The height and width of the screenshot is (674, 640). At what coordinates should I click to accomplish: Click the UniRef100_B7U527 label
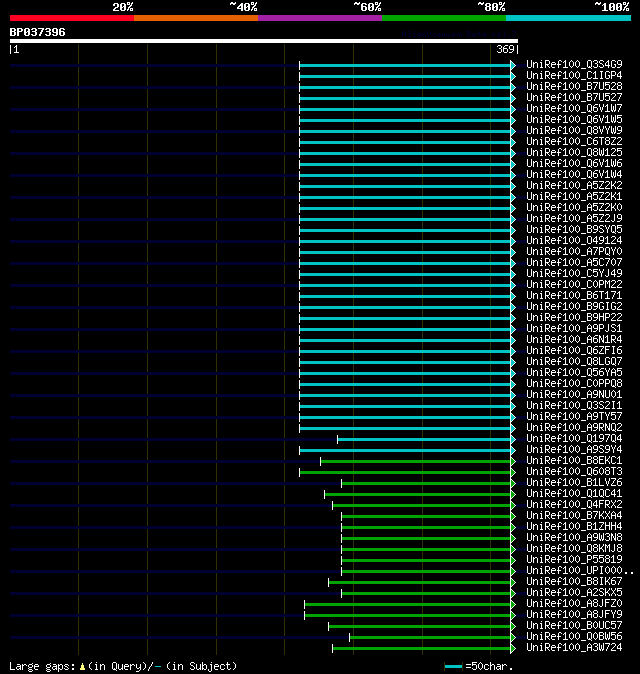pos(574,98)
